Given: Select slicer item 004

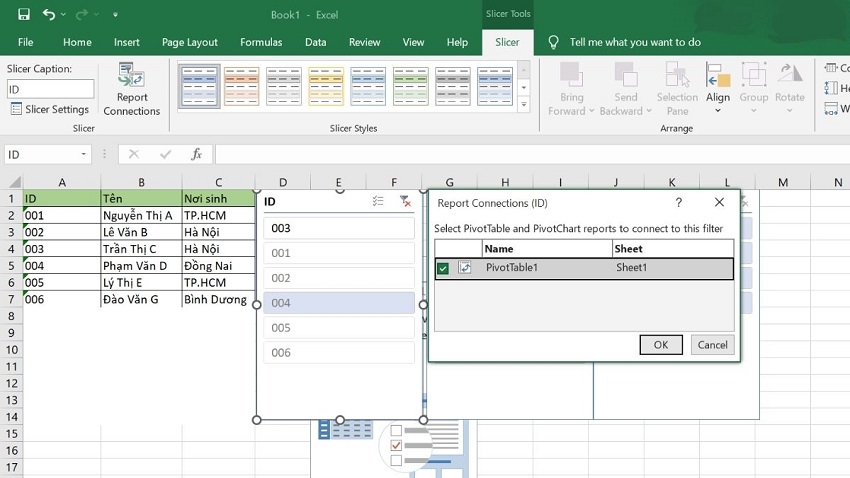Looking at the screenshot, I should click(x=338, y=303).
